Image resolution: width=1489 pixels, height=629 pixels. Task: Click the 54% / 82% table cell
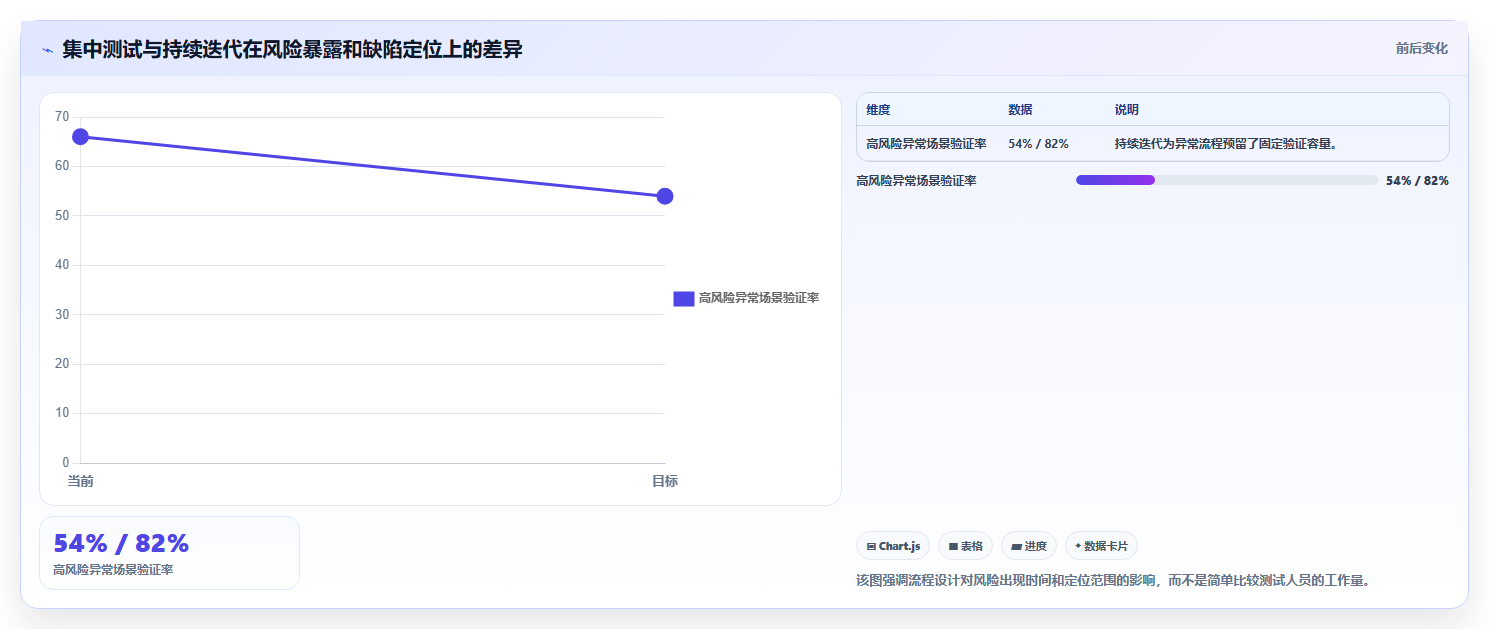(1038, 144)
